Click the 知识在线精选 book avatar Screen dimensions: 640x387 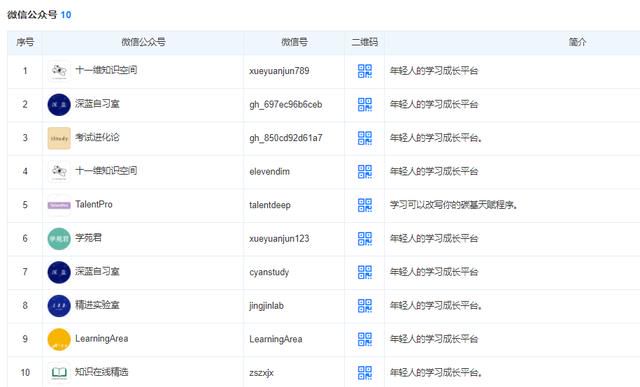(x=59, y=372)
